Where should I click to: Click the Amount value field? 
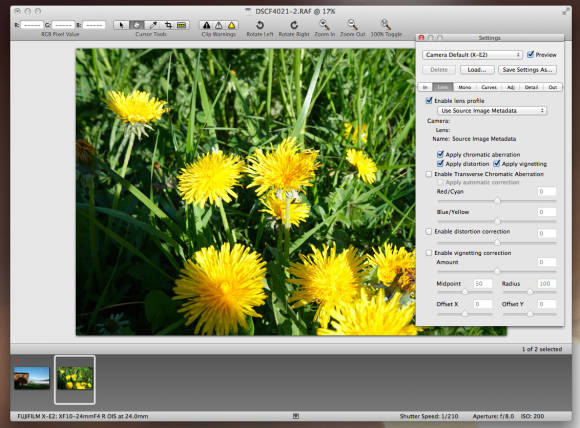coord(547,262)
